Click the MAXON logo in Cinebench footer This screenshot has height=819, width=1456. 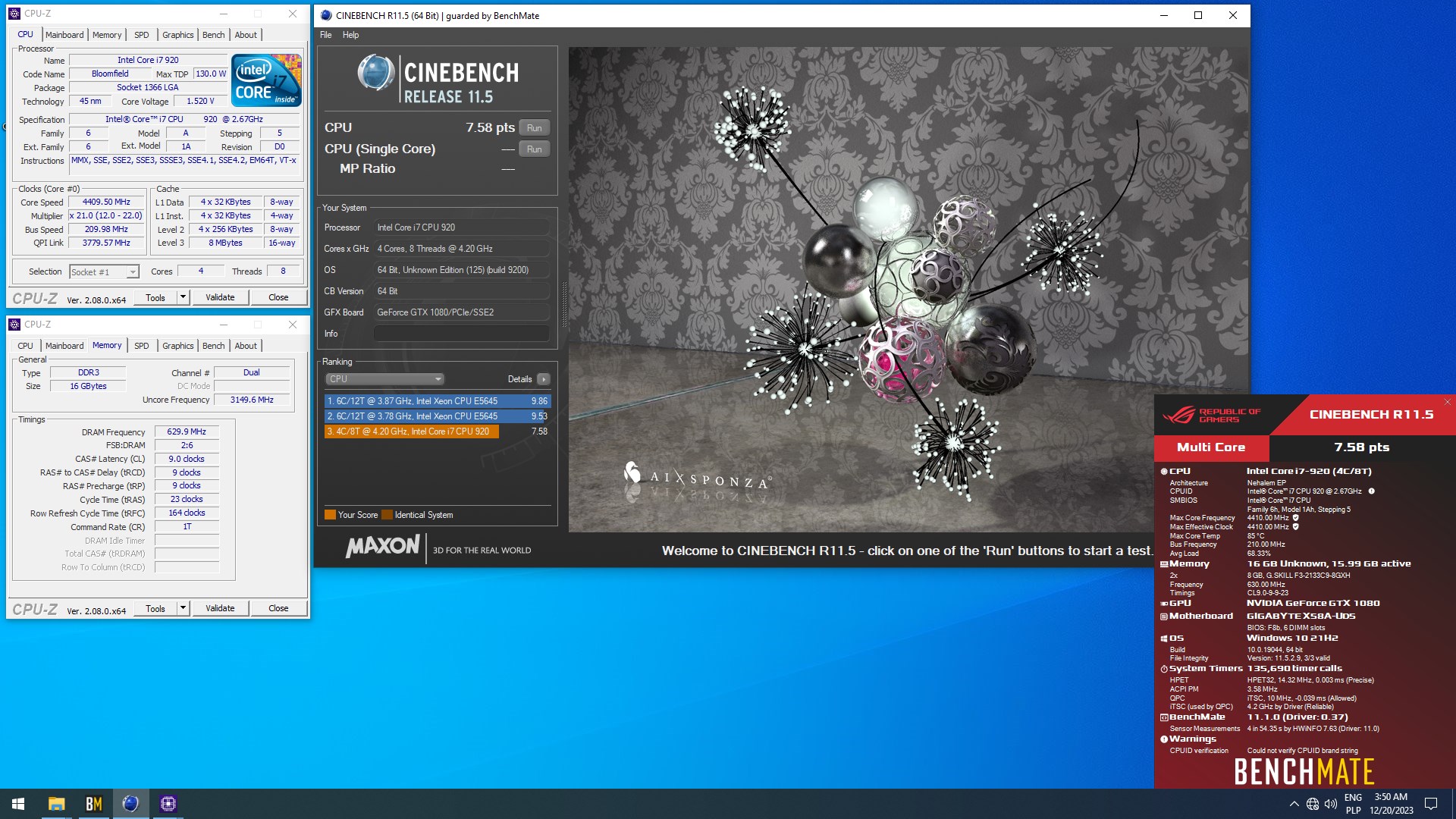[x=382, y=547]
